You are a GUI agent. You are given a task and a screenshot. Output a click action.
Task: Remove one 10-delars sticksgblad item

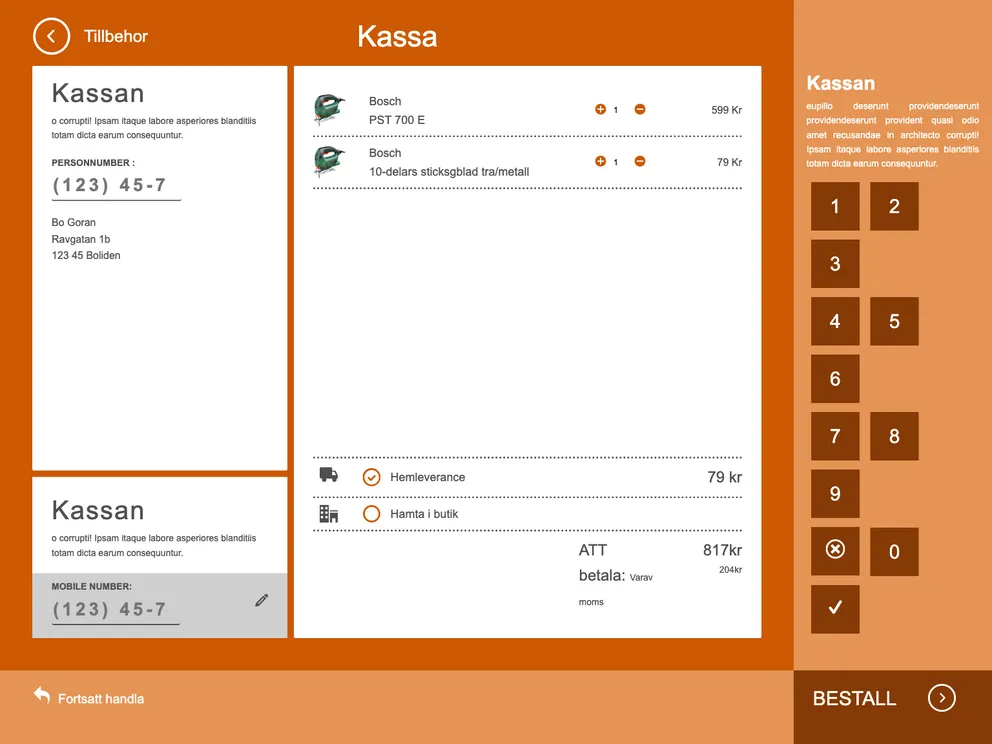(640, 161)
